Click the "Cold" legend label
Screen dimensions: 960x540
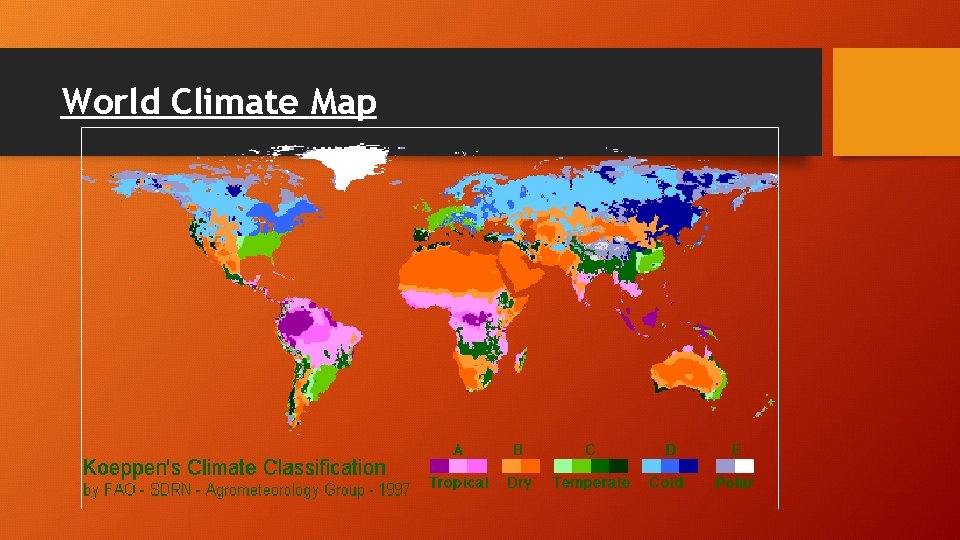667,482
